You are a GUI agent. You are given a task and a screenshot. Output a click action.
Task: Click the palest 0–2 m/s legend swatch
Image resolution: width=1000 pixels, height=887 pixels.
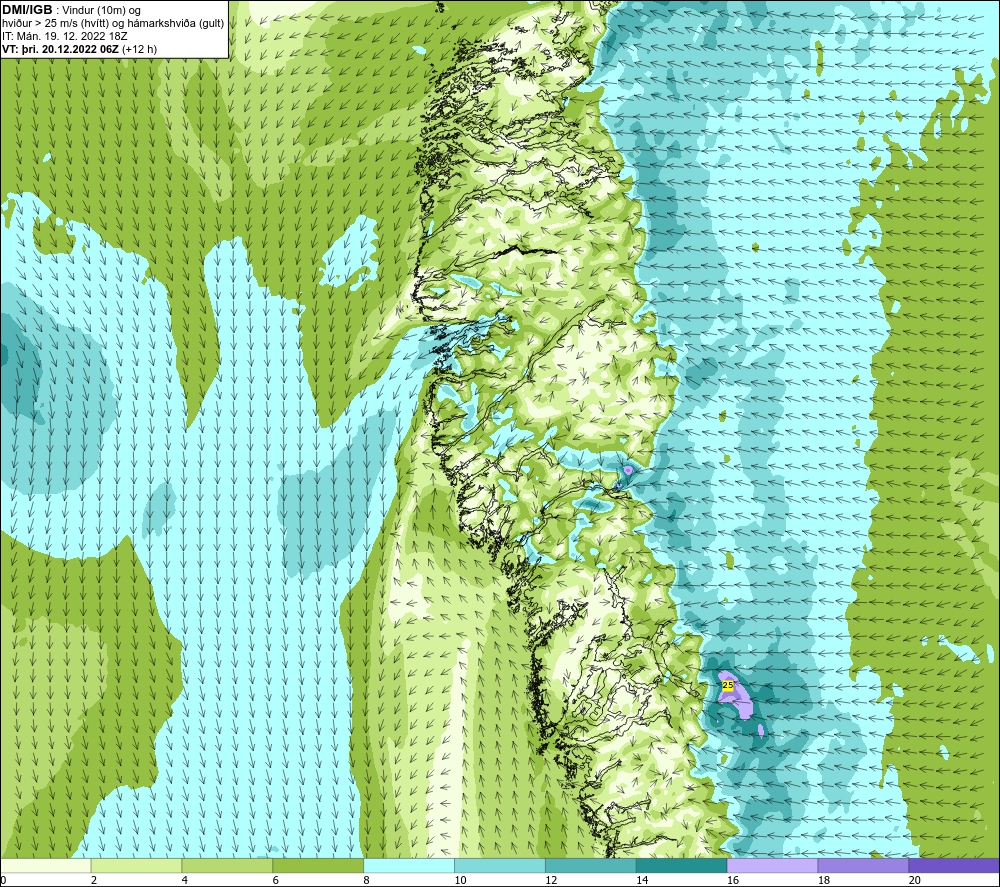46,865
